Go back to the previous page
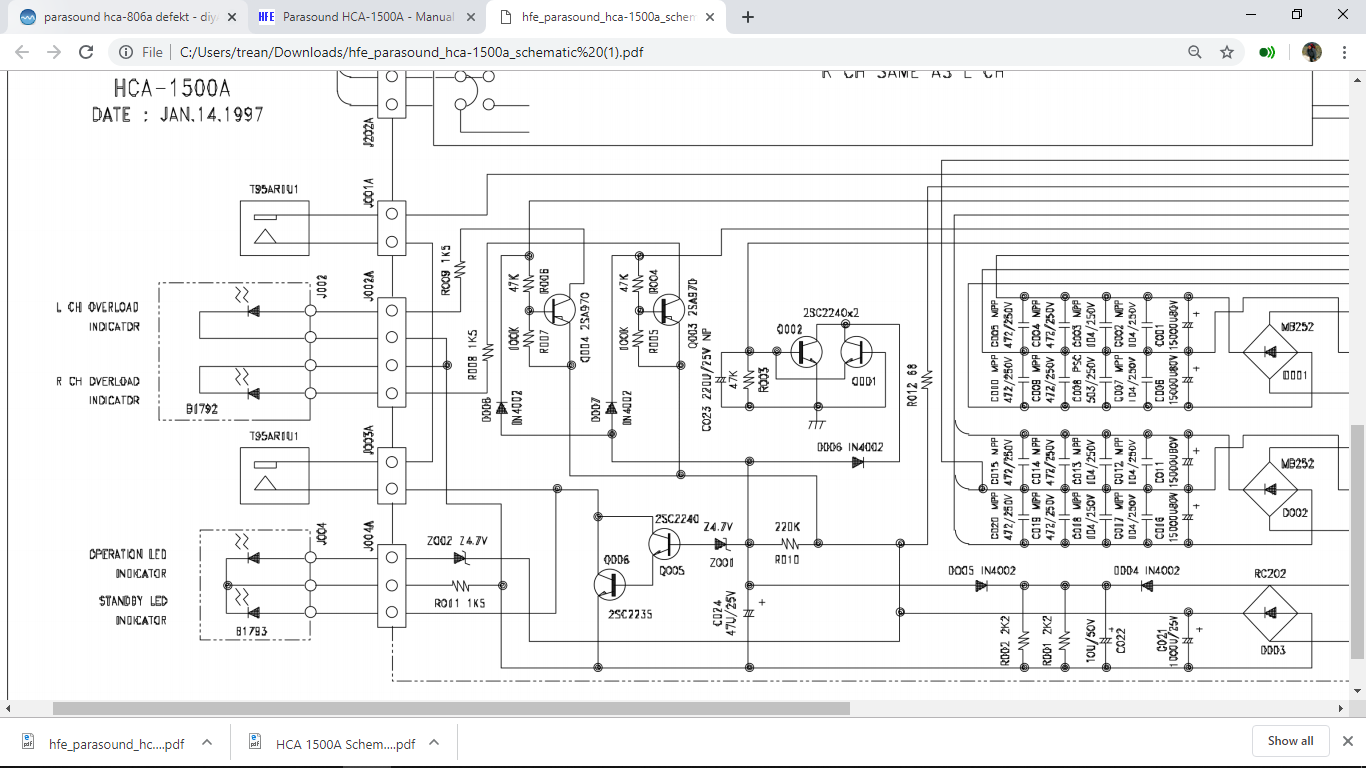This screenshot has width=1366, height=768. coord(22,52)
